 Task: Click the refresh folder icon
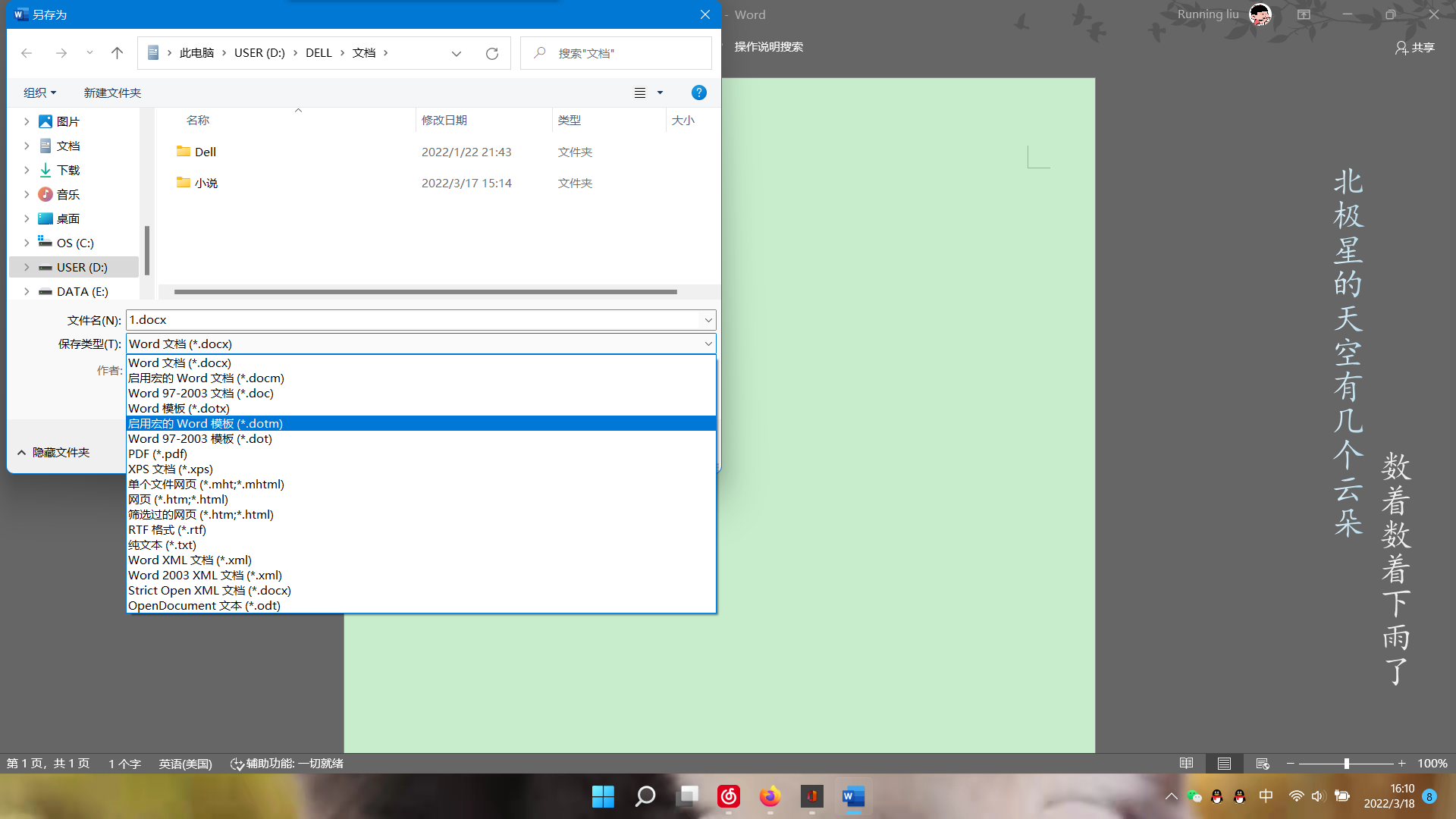coord(491,53)
